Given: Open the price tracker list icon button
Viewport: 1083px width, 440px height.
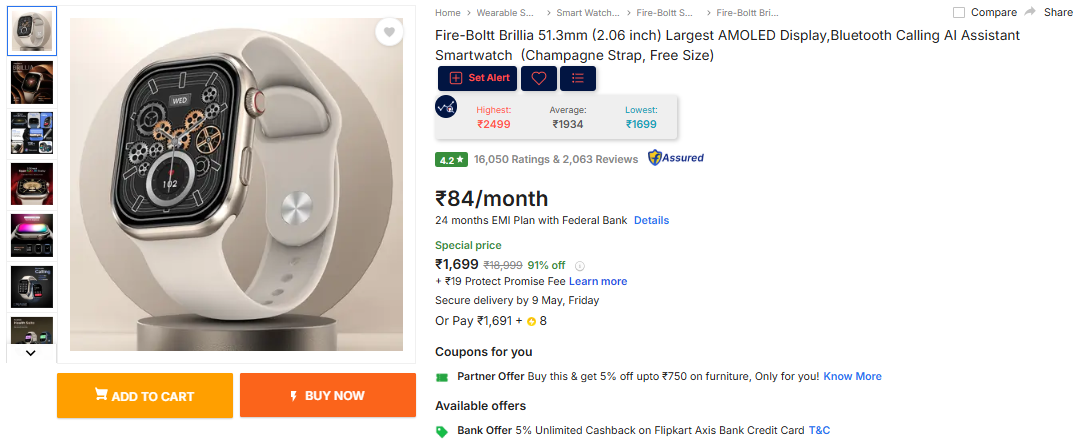Looking at the screenshot, I should point(578,78).
